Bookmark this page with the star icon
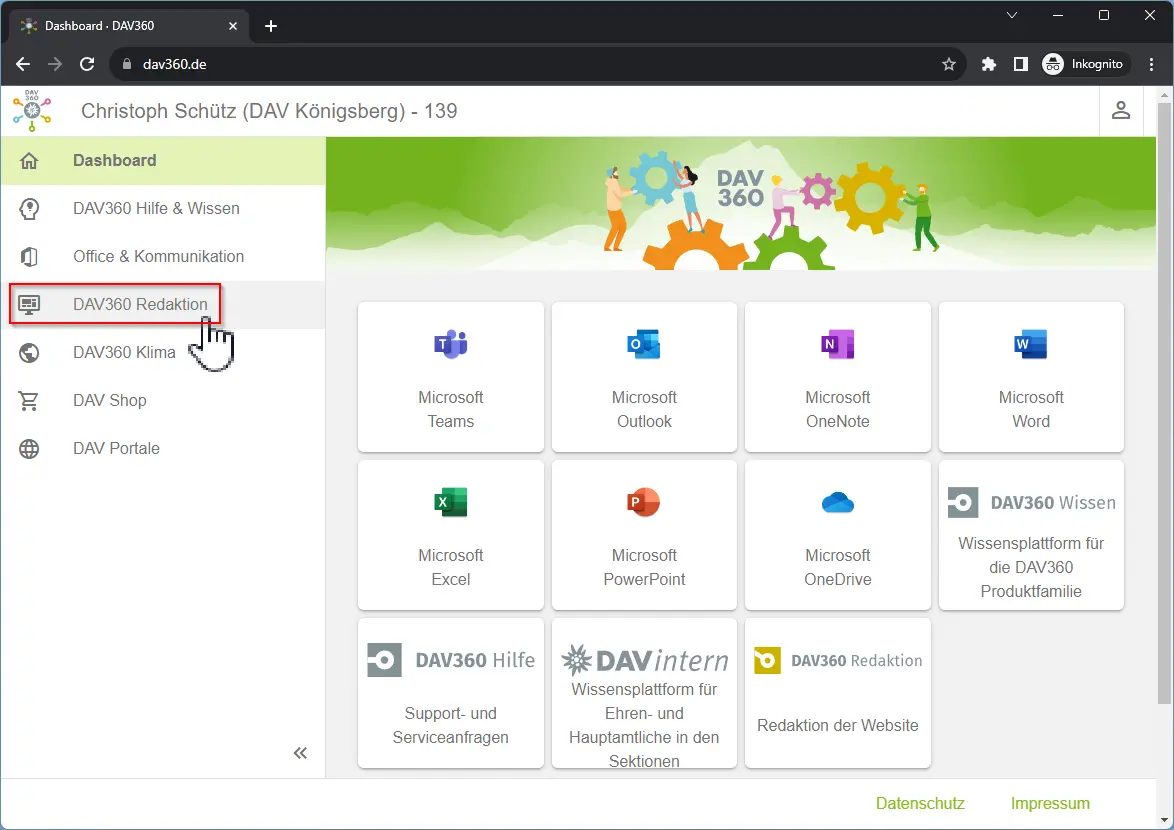1174x830 pixels. 949,64
